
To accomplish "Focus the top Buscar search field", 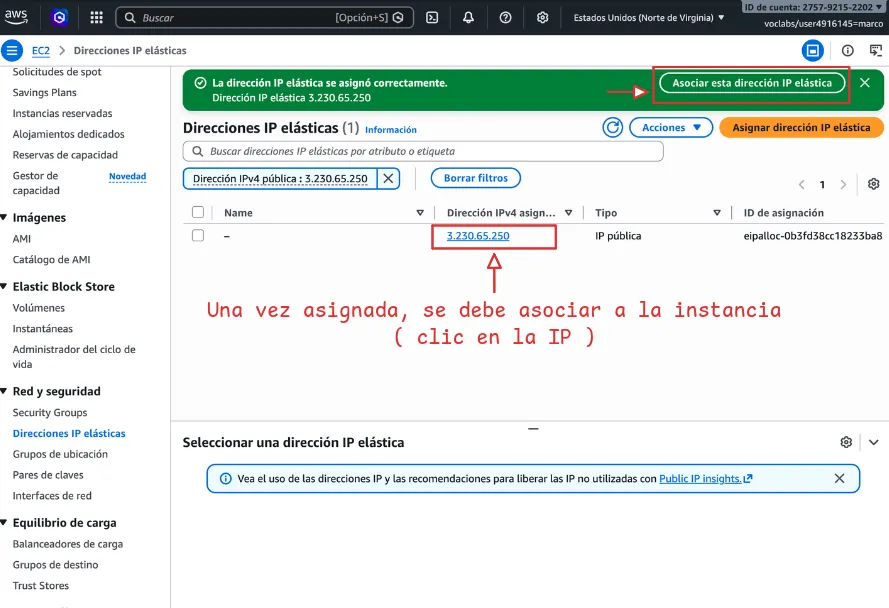I will (264, 18).
